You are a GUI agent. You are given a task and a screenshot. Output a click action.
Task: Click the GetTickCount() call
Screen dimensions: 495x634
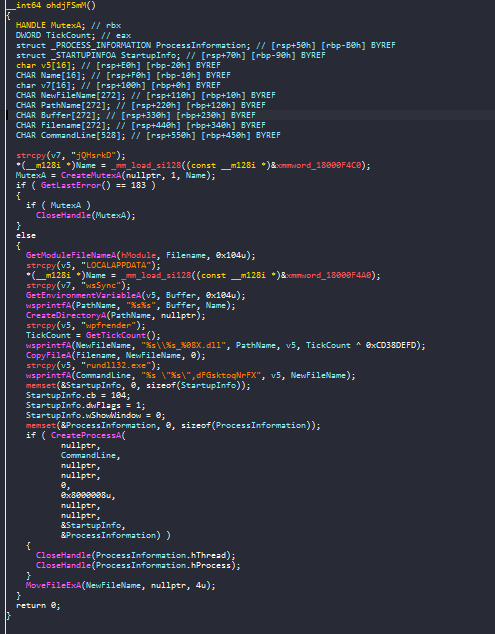pyautogui.click(x=123, y=335)
